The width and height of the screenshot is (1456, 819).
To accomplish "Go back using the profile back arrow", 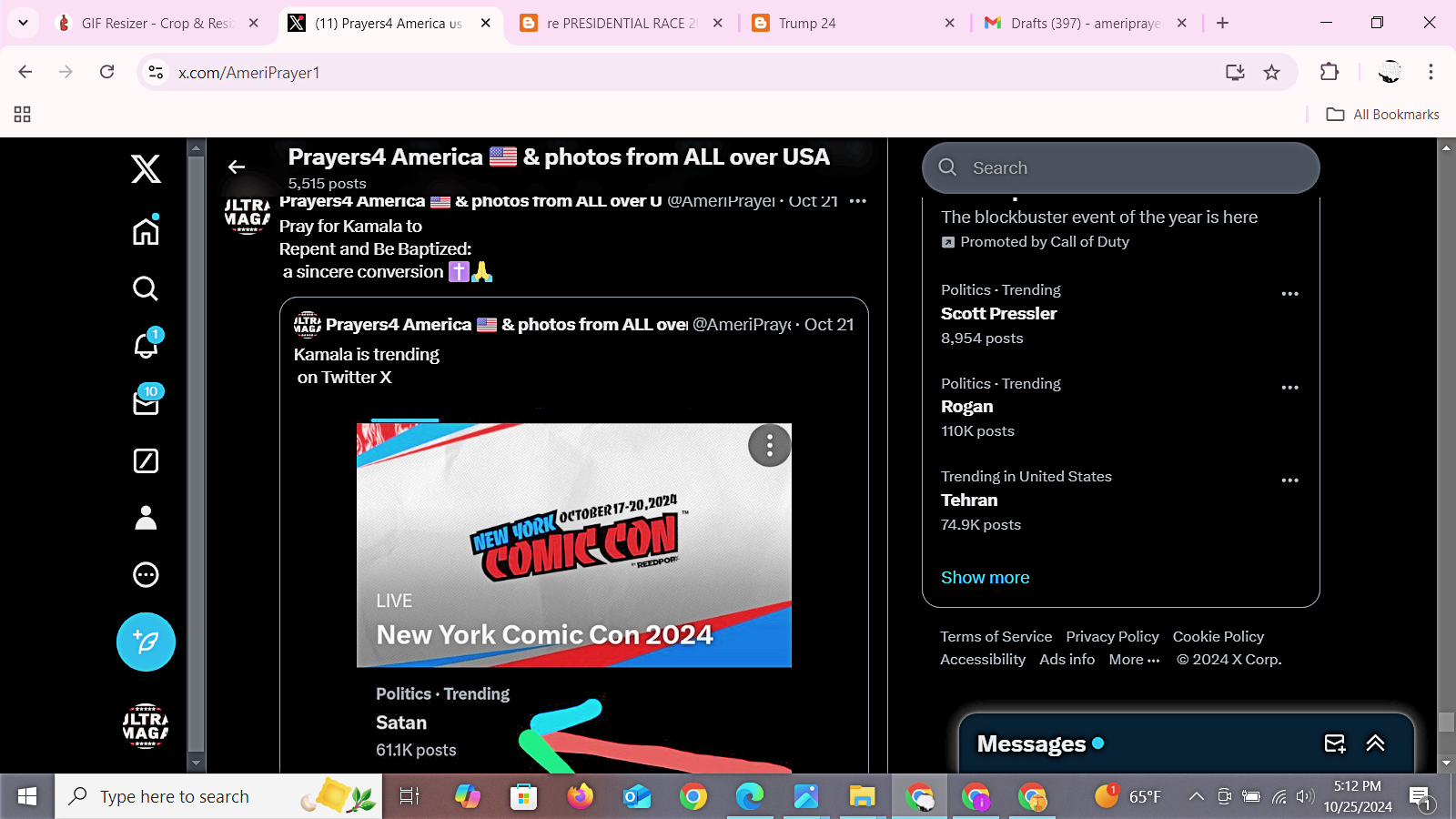I will coord(237,167).
